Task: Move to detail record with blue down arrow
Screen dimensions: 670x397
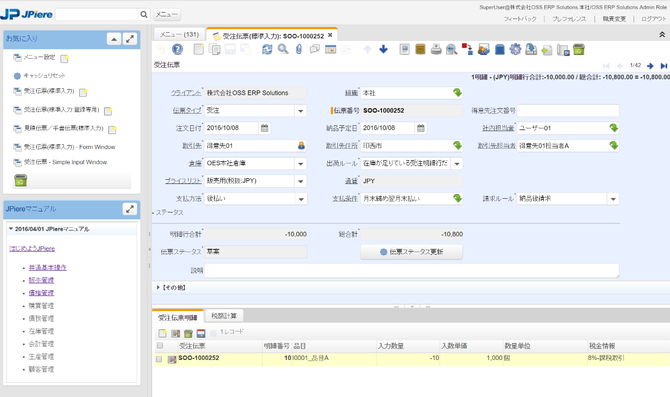Action: [x=383, y=49]
